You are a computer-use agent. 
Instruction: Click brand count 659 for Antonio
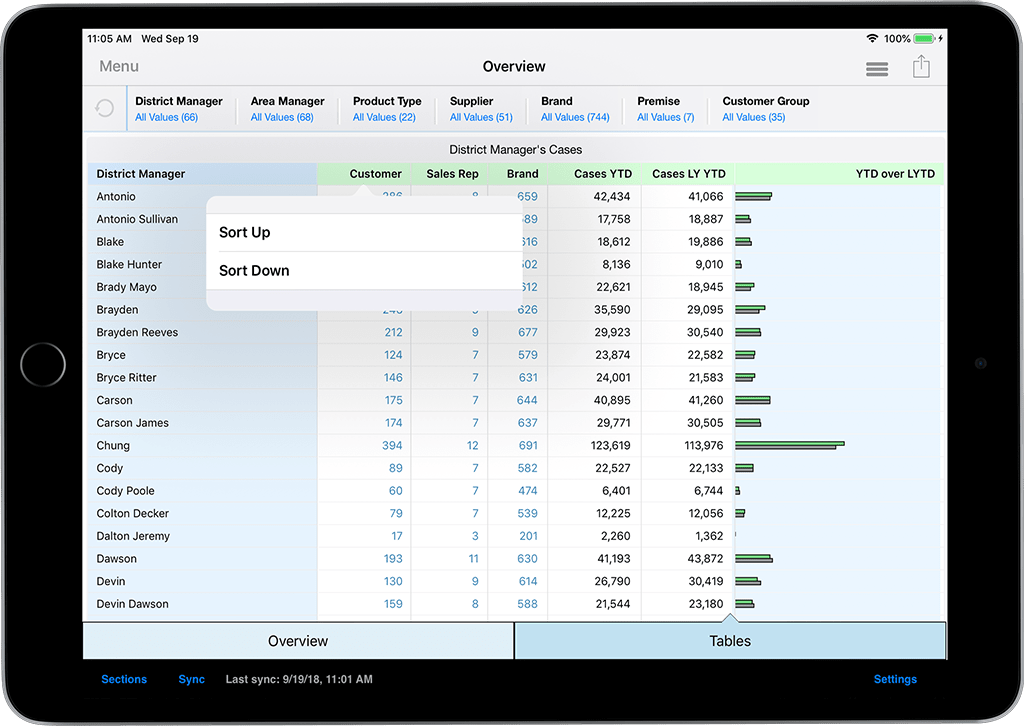527,197
